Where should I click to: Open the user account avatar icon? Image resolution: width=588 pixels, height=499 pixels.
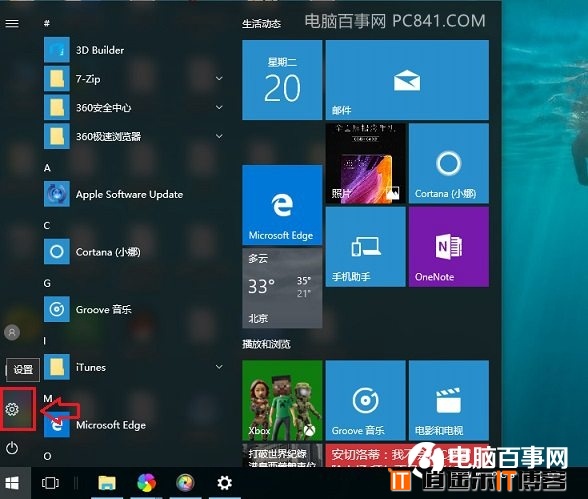pos(12,332)
